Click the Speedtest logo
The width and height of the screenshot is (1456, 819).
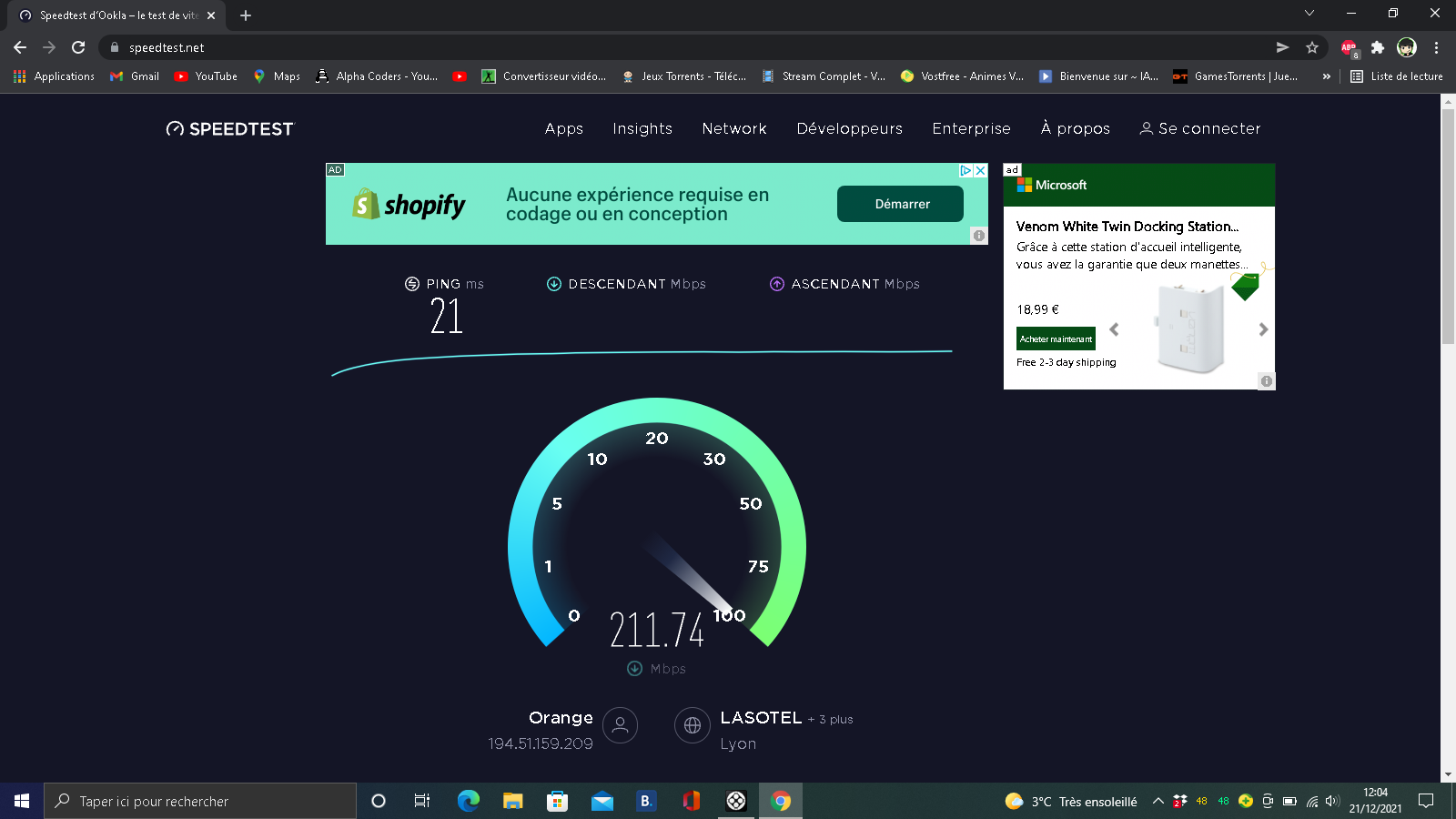(x=230, y=129)
